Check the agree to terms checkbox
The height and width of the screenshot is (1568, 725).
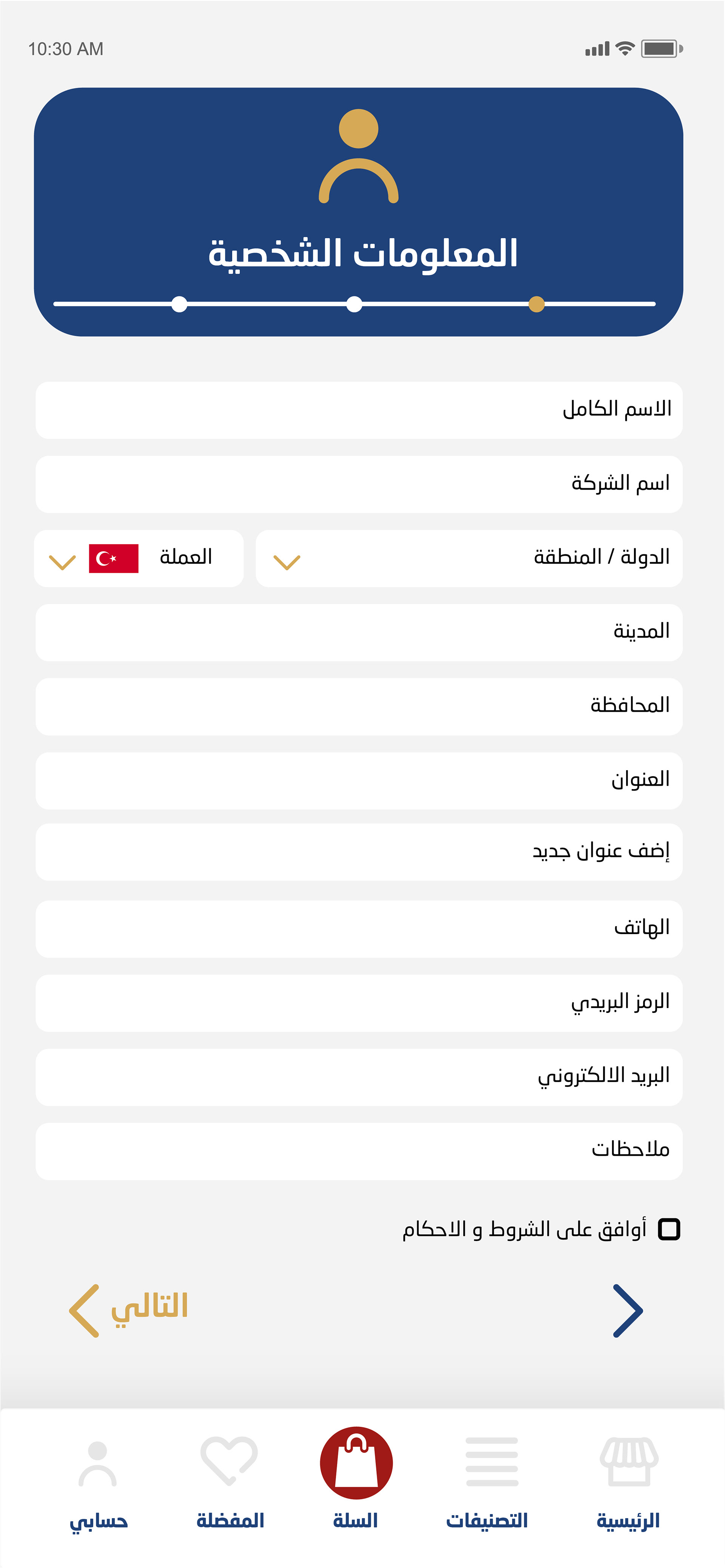669,1229
